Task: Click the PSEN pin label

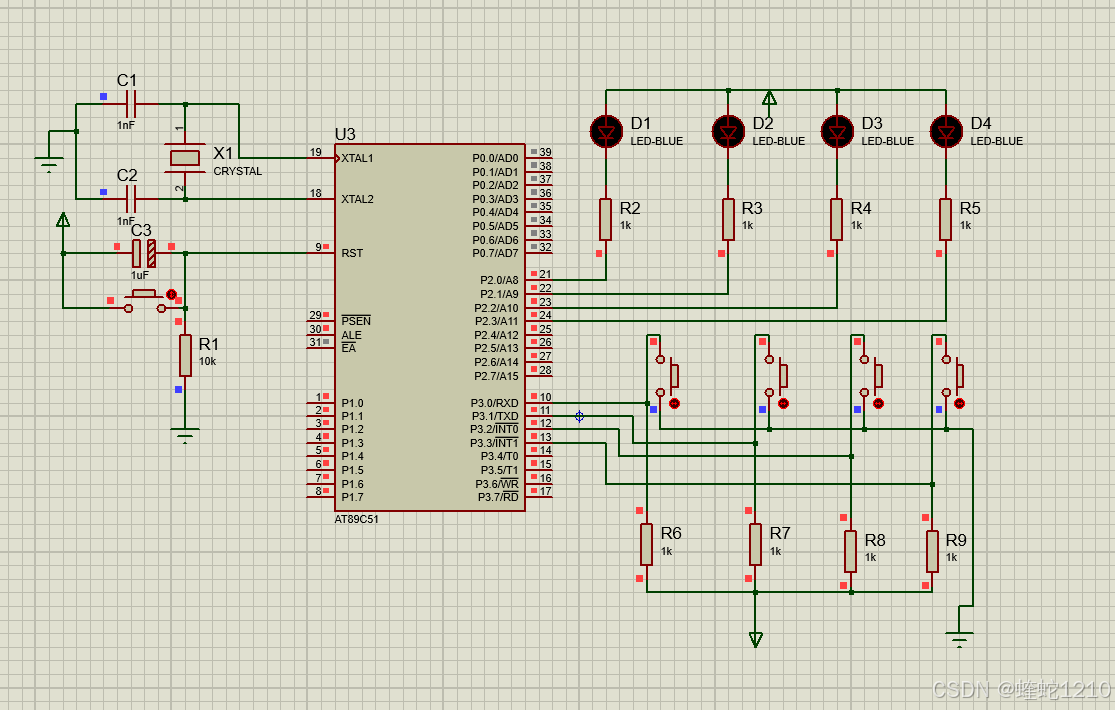Action: click(x=356, y=321)
